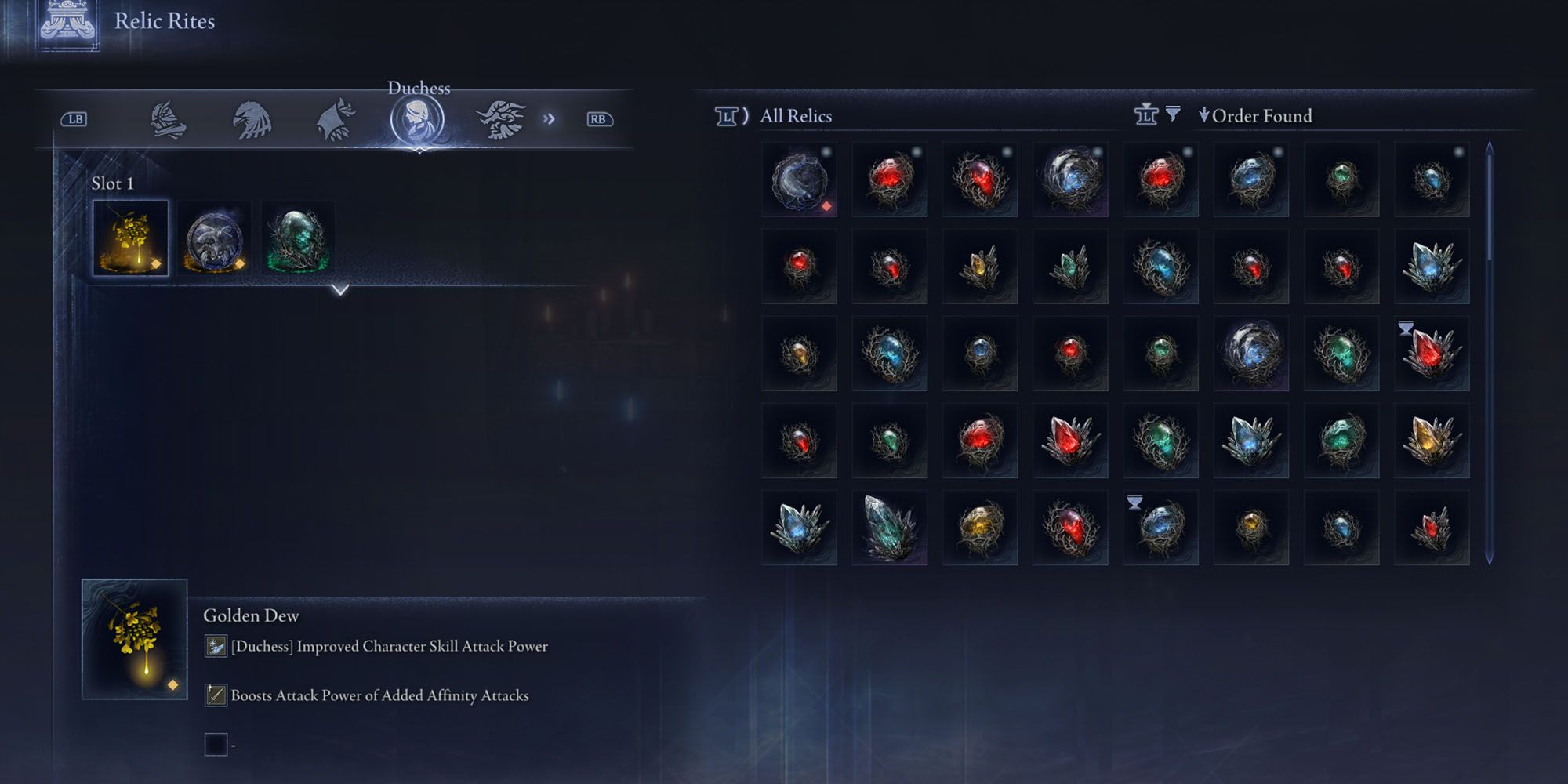Click the LB previous character button

74,119
